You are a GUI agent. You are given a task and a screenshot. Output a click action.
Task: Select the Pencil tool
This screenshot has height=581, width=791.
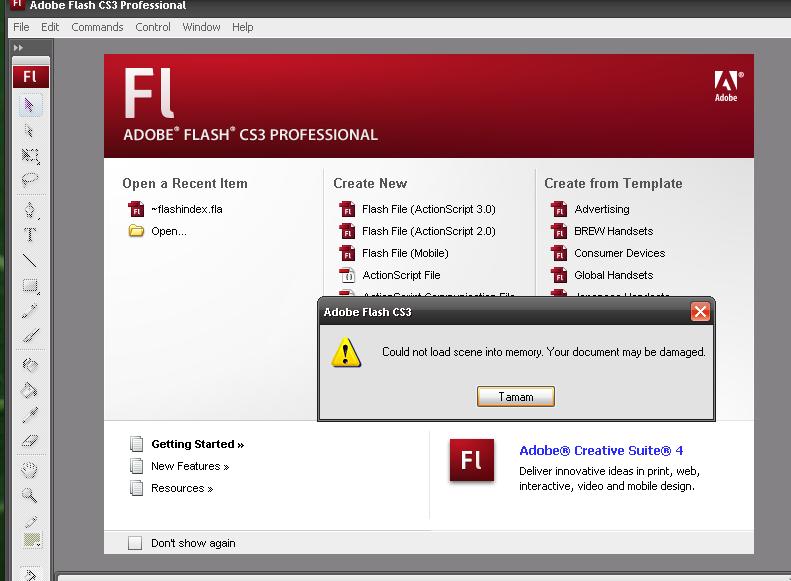pyautogui.click(x=30, y=311)
